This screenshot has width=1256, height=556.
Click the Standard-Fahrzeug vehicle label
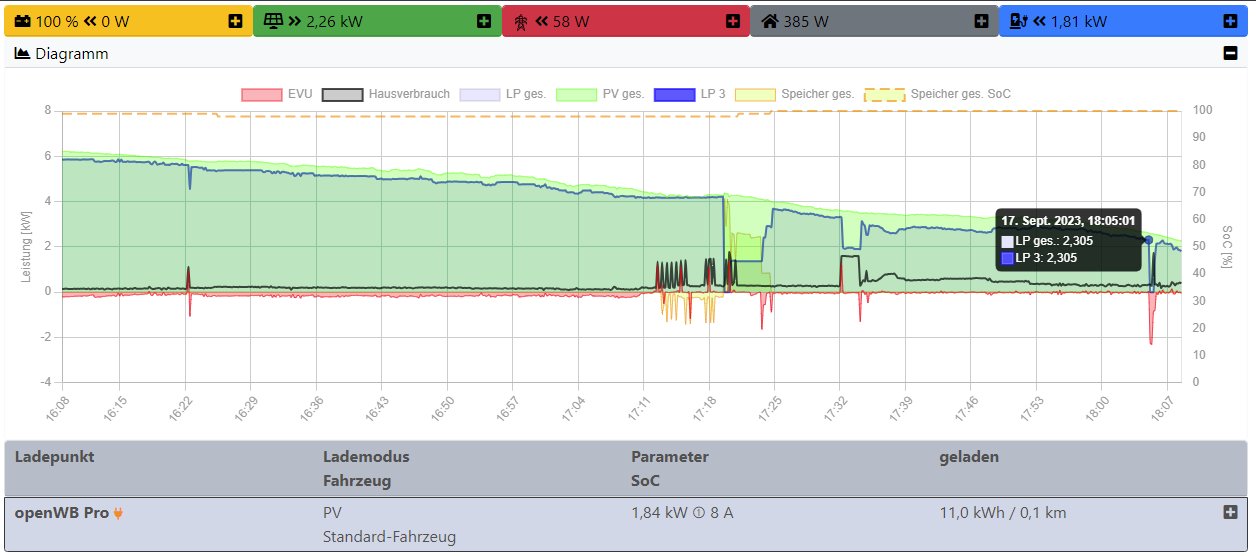pyautogui.click(x=389, y=537)
